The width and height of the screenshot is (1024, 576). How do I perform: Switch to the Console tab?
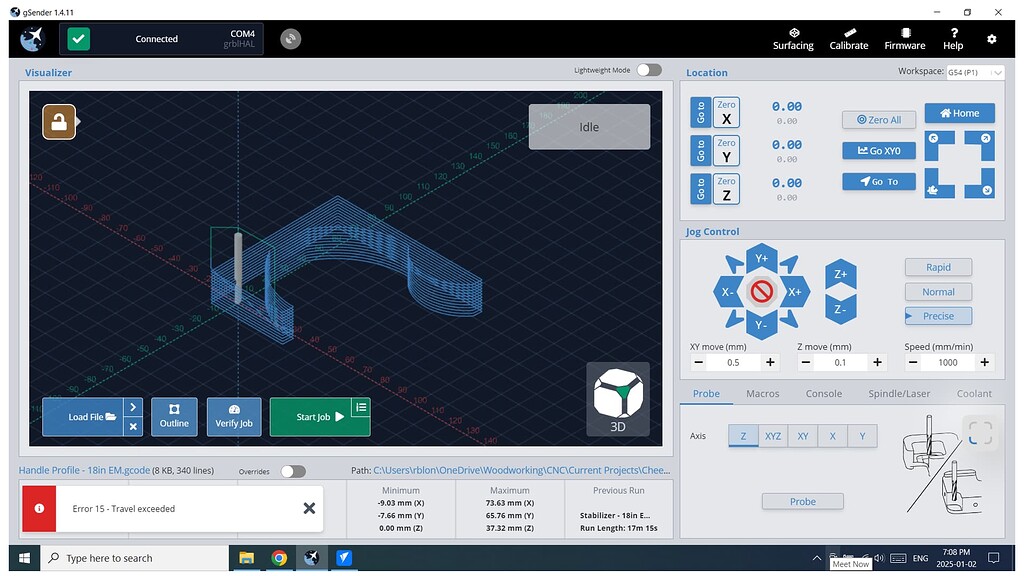(x=824, y=394)
